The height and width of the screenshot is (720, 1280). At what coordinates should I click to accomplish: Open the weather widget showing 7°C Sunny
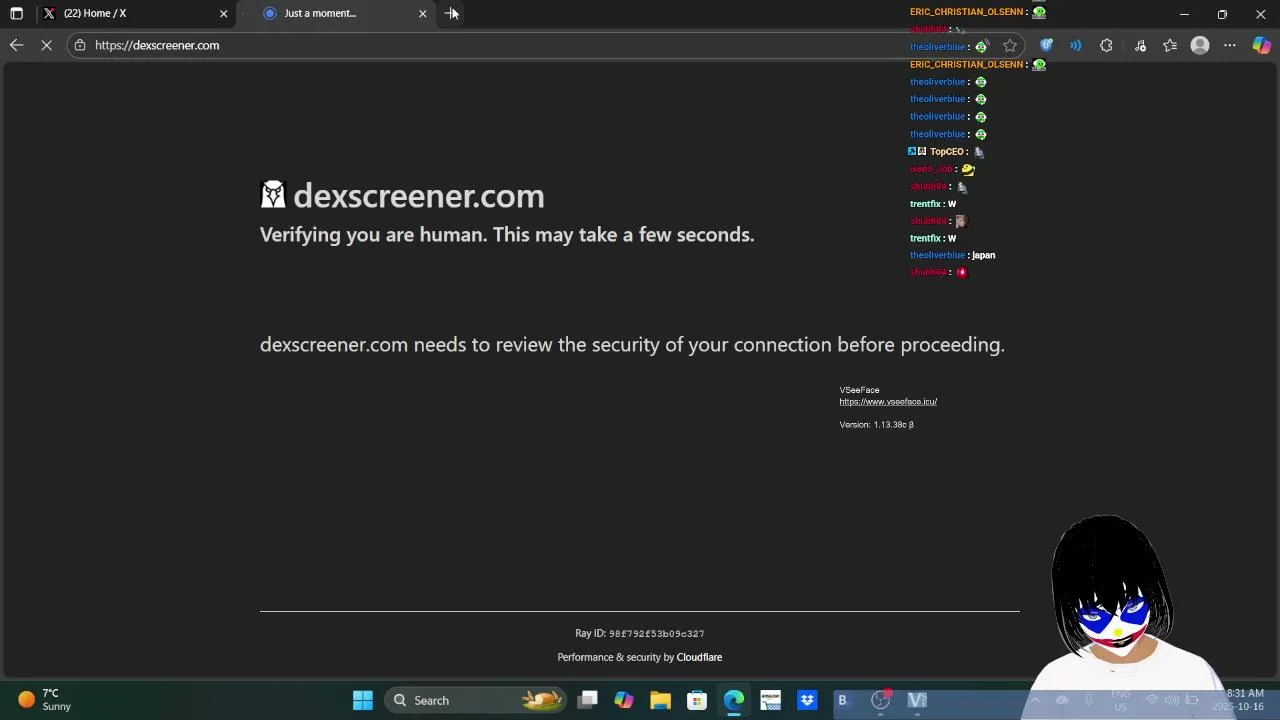(x=45, y=700)
